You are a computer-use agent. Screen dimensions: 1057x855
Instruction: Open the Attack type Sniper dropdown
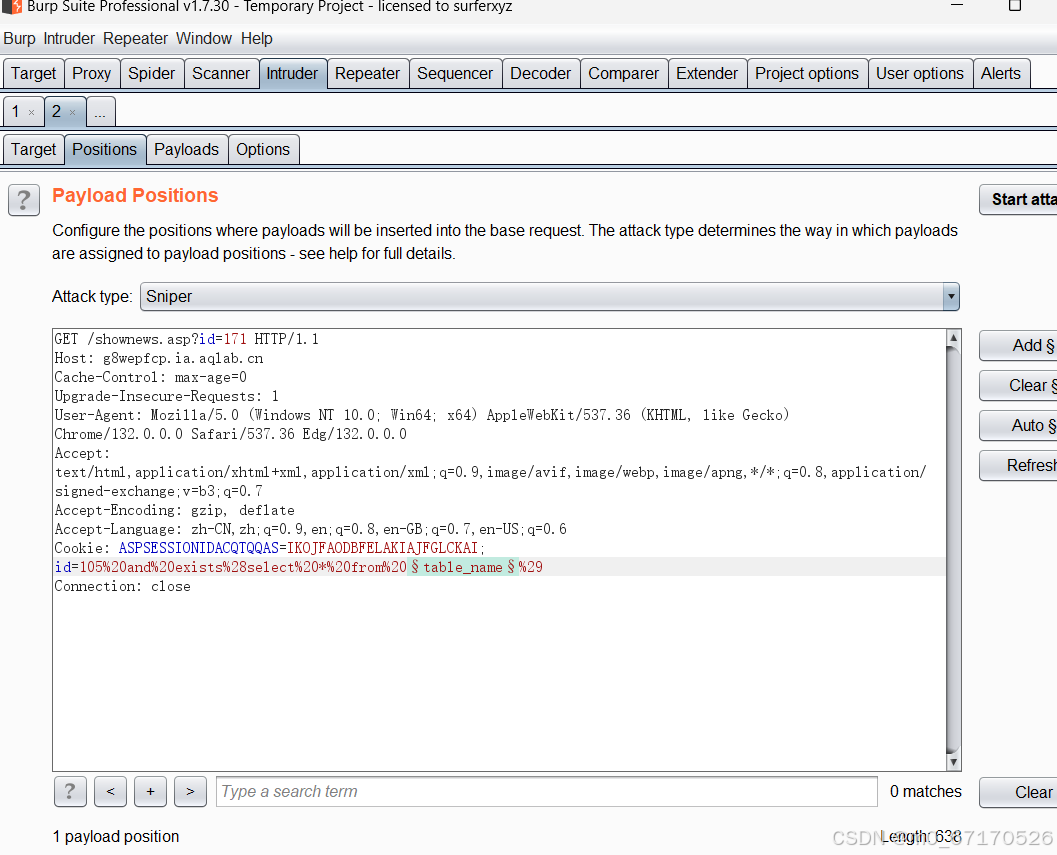click(549, 297)
